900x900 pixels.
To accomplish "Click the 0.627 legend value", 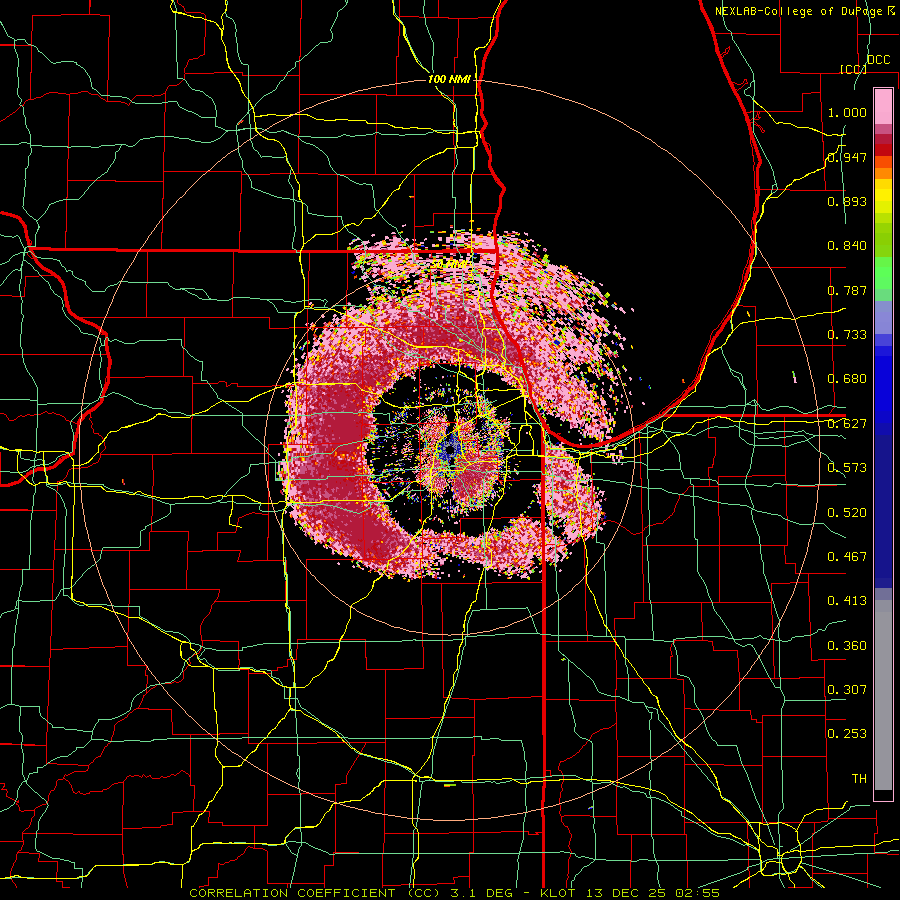I will tap(847, 424).
